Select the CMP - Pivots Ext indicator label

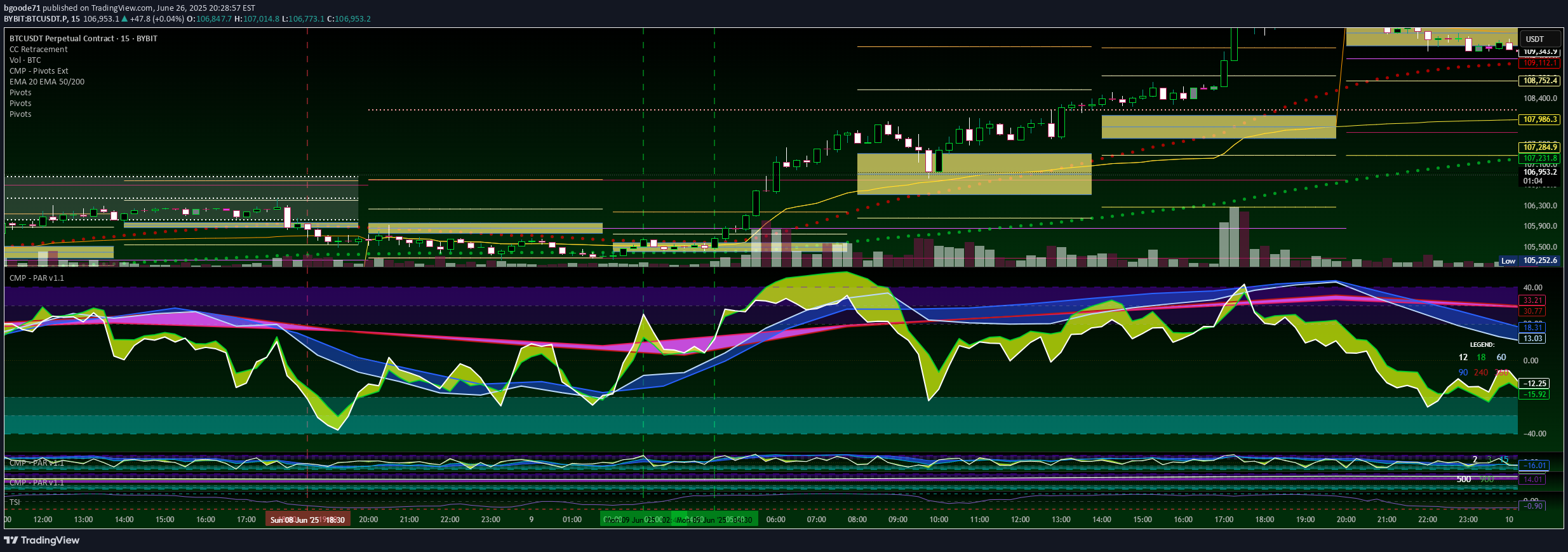tap(39, 71)
